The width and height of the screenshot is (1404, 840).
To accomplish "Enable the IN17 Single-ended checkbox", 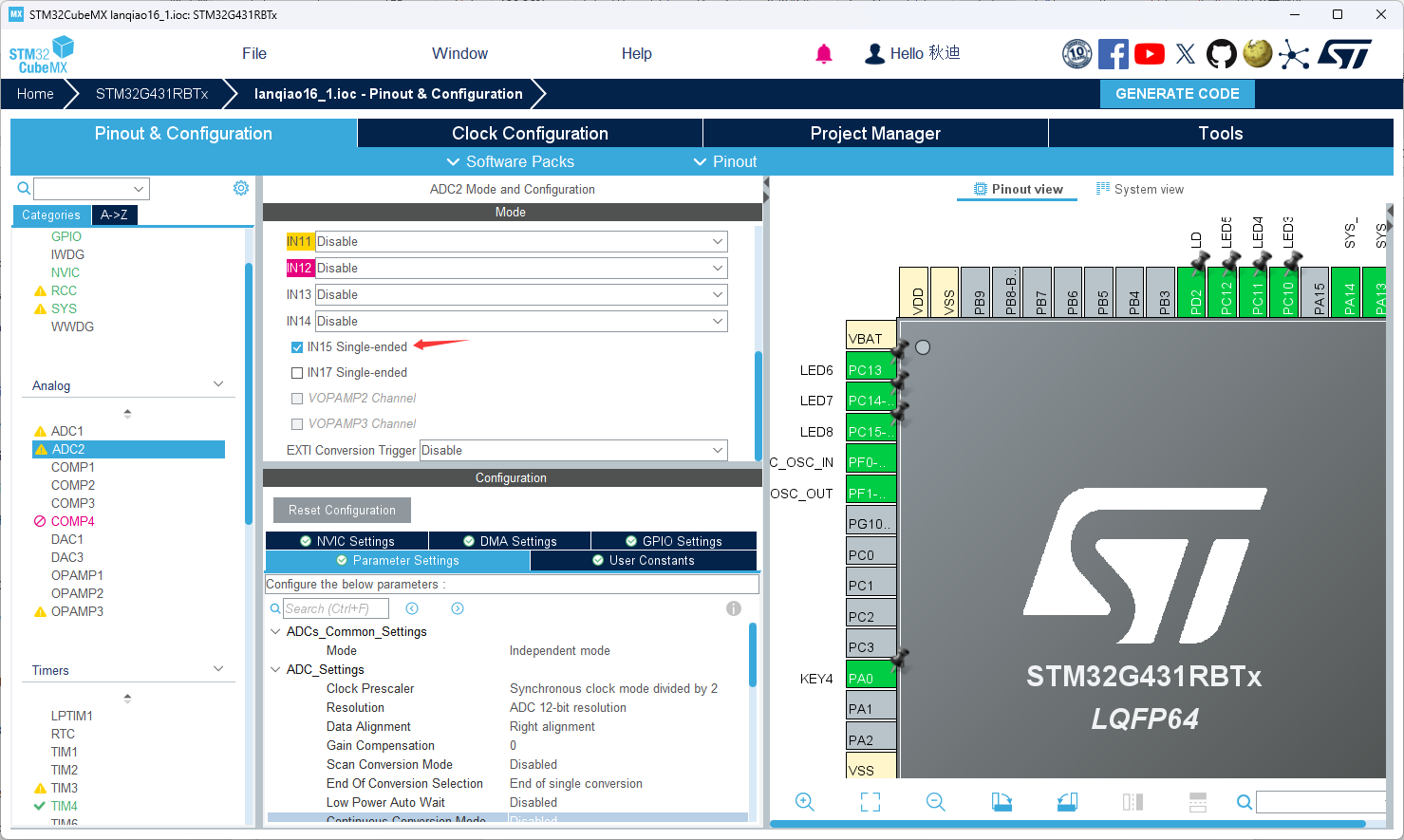I will click(297, 373).
